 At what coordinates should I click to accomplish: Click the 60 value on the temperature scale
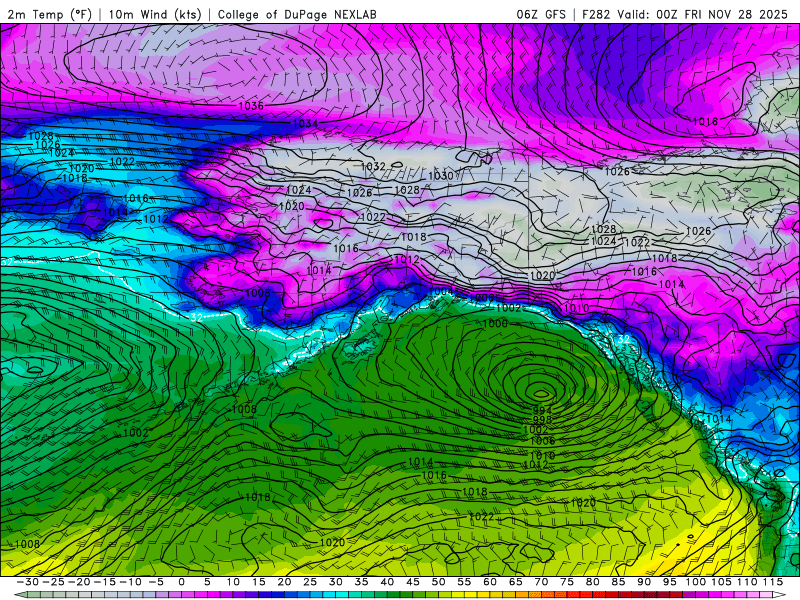[x=489, y=582]
